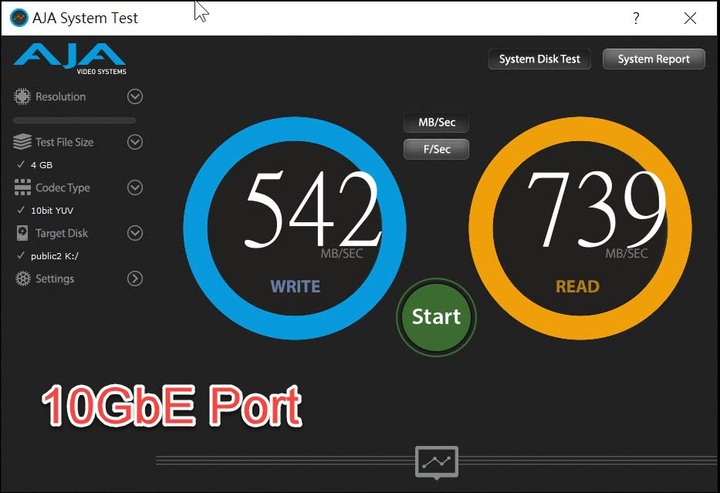Click the Test File Size label
The height and width of the screenshot is (493, 720).
pyautogui.click(x=65, y=142)
